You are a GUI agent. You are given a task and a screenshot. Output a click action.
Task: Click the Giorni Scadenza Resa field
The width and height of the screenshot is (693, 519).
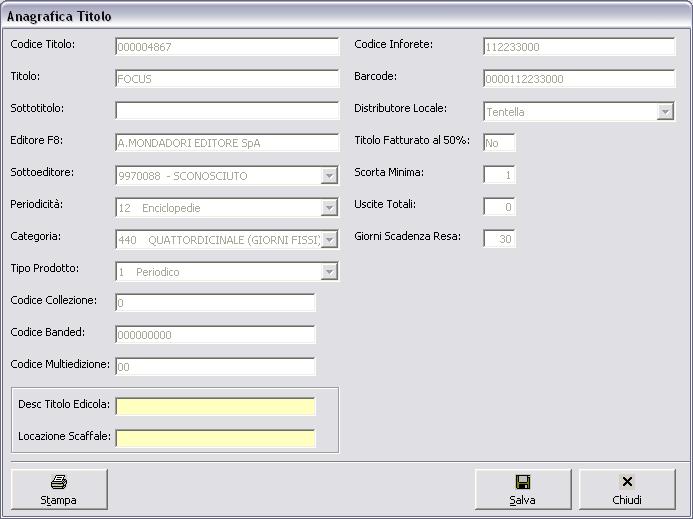pos(499,239)
